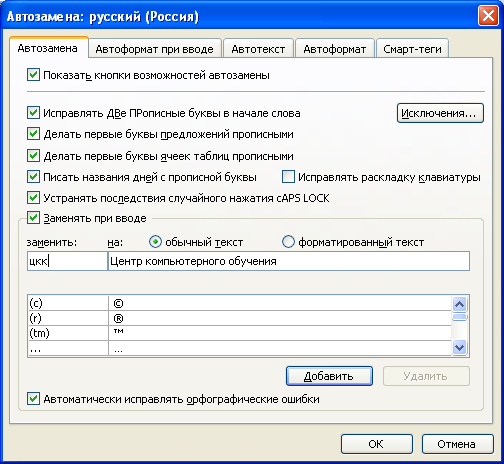Click the заменить input field with цкк
The image size is (504, 464).
click(x=67, y=261)
